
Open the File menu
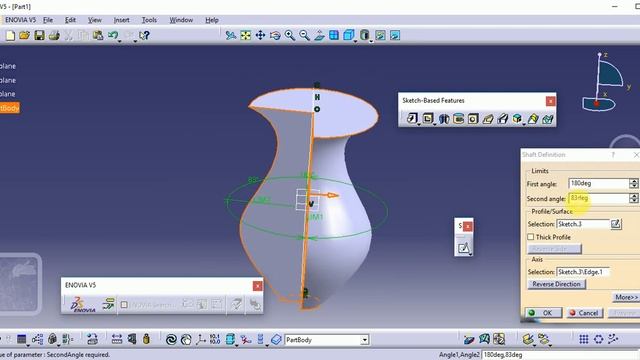click(48, 20)
